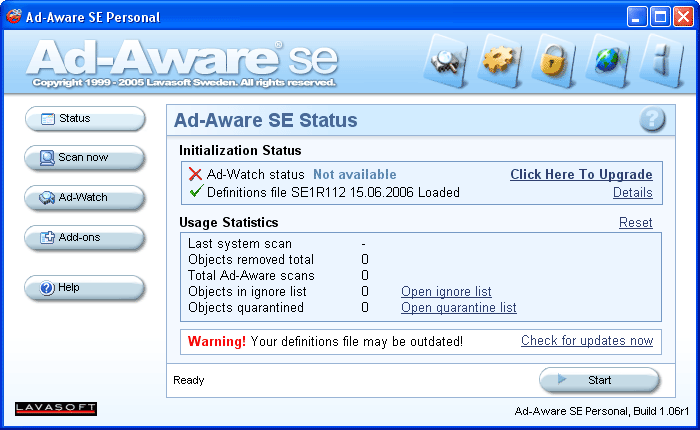This screenshot has width=700, height=430.
Task: Click the 'Not available' Ad-Watch status text
Action: tap(354, 174)
